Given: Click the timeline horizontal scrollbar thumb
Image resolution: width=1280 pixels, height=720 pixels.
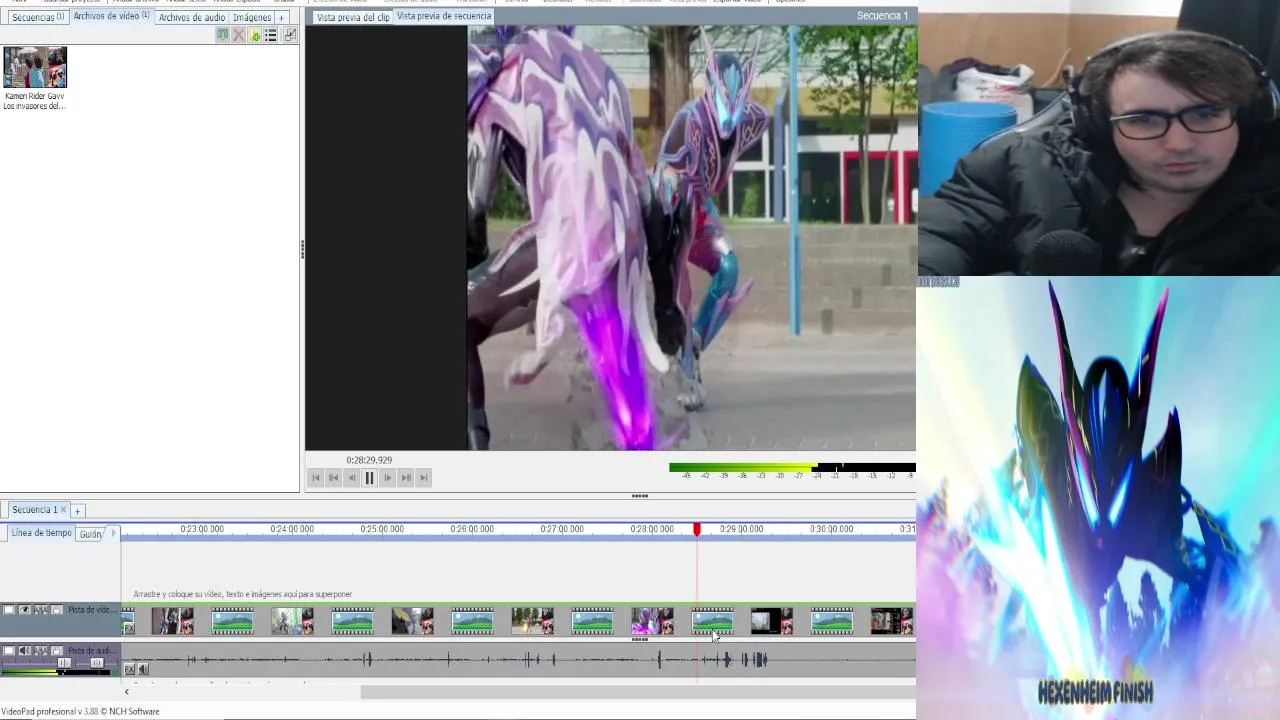Looking at the screenshot, I should (638, 691).
